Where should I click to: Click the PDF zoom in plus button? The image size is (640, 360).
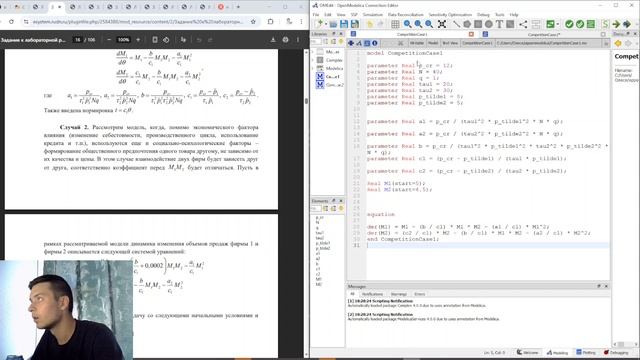(x=138, y=40)
